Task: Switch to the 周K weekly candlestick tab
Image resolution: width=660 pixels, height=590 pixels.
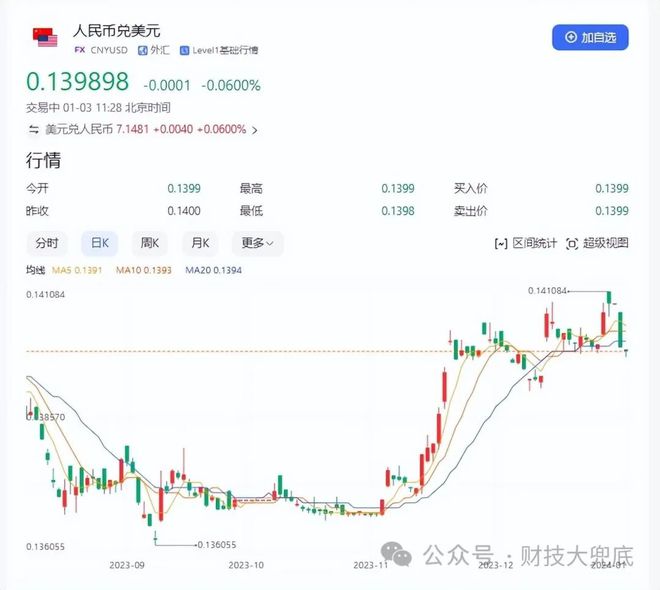Action: pyautogui.click(x=150, y=243)
